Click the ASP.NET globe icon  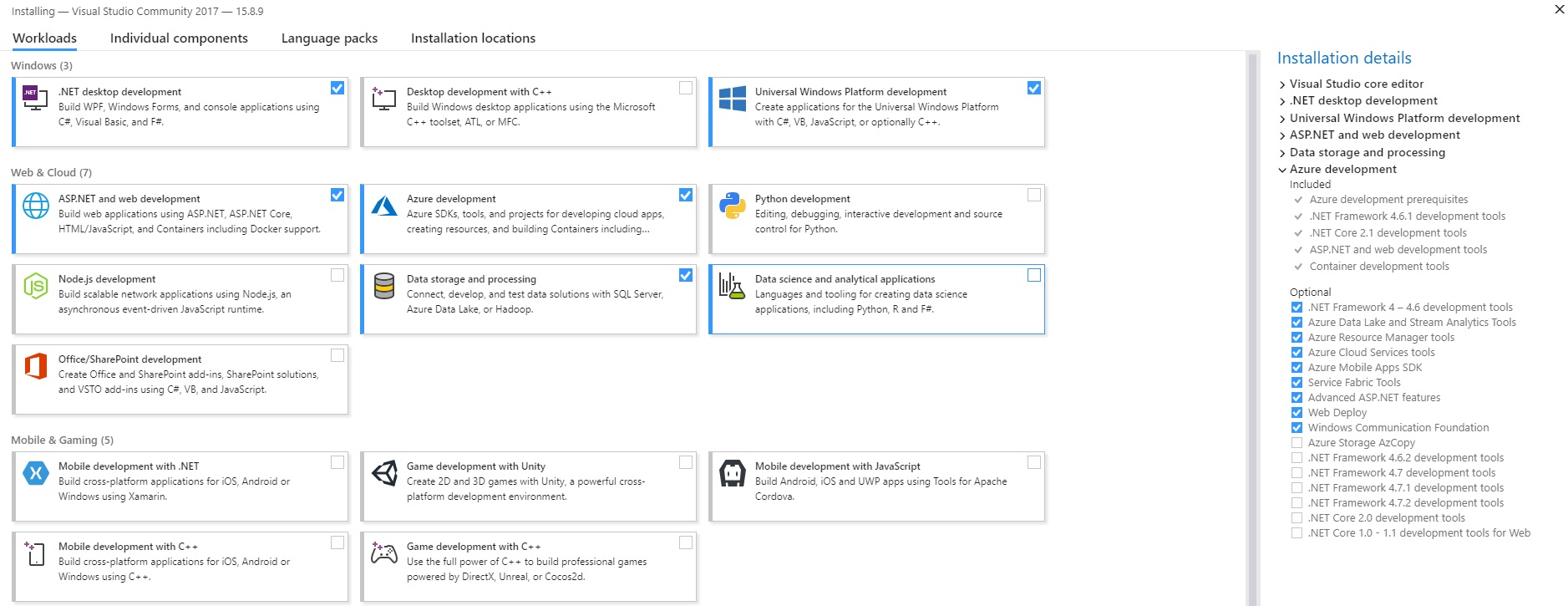click(x=35, y=206)
